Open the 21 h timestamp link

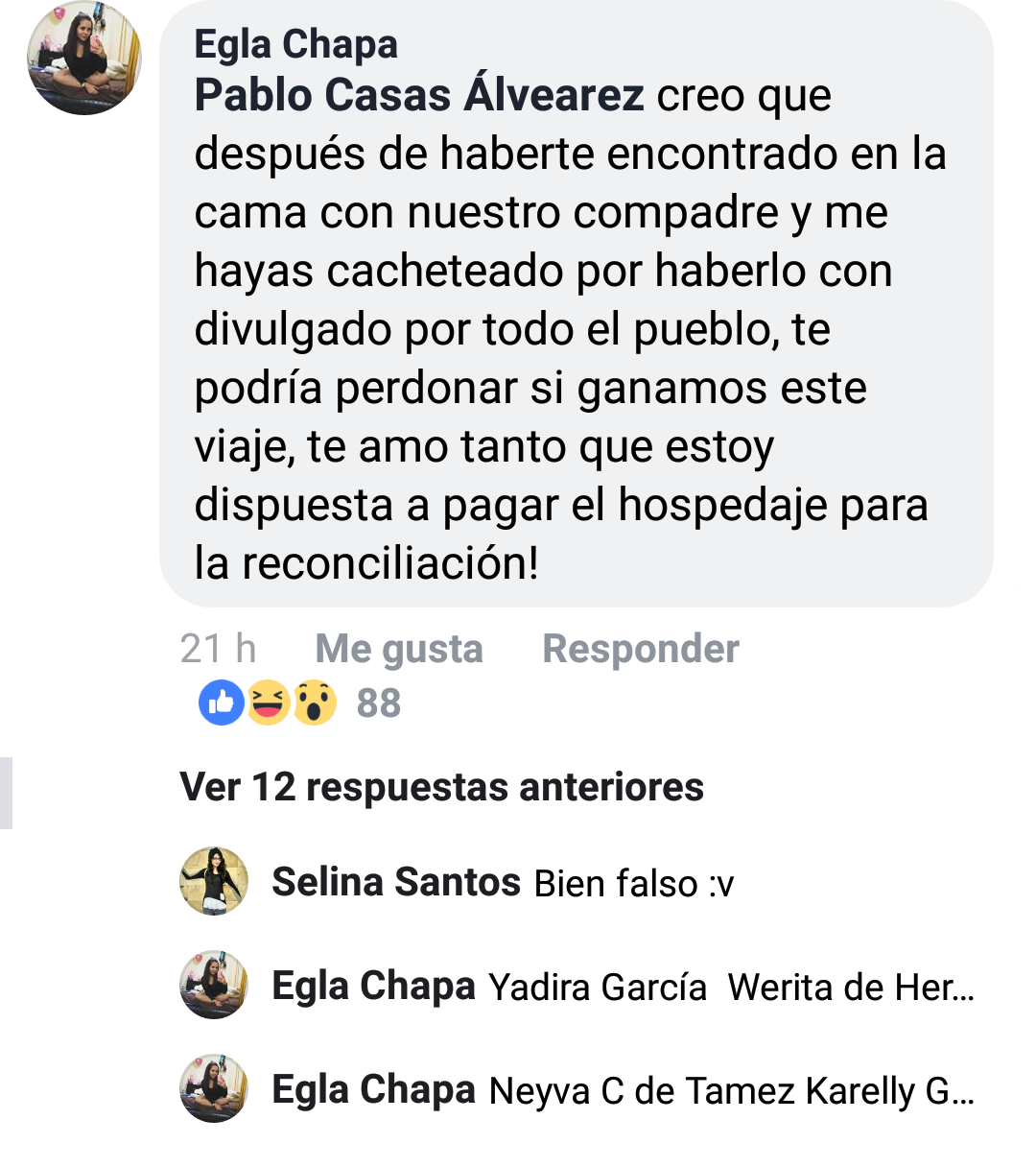point(219,649)
